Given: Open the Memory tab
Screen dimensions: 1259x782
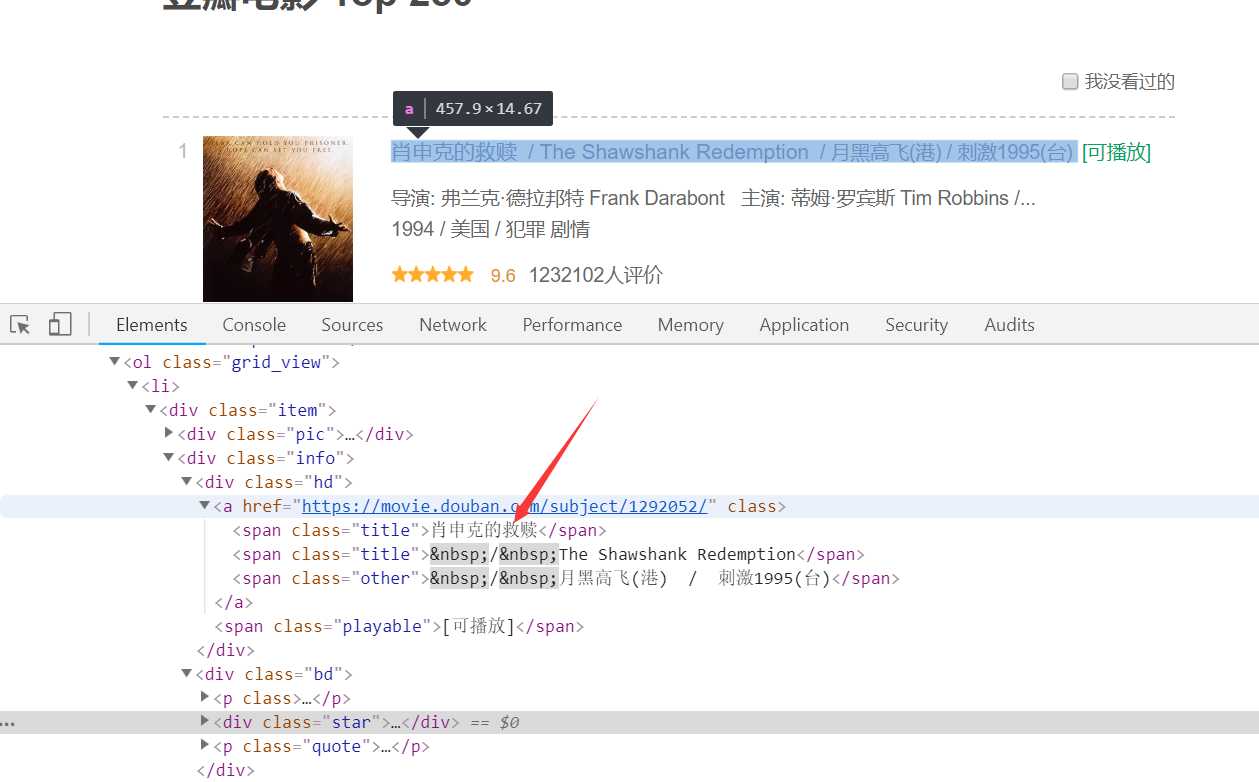Looking at the screenshot, I should [690, 325].
